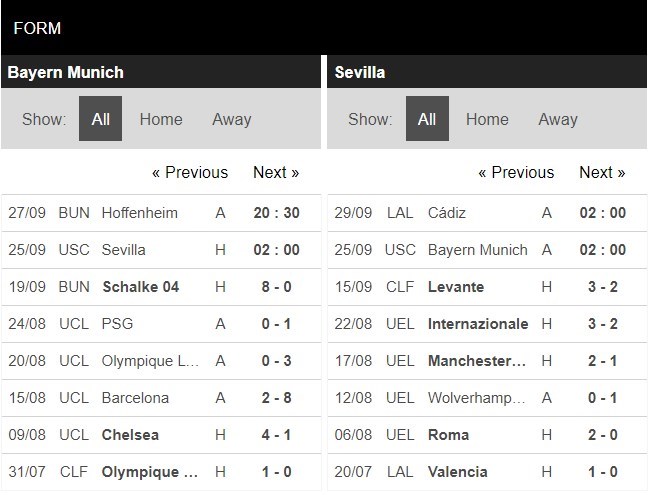Open the Hoffenheim away match row
This screenshot has width=651, height=495.
click(140, 213)
